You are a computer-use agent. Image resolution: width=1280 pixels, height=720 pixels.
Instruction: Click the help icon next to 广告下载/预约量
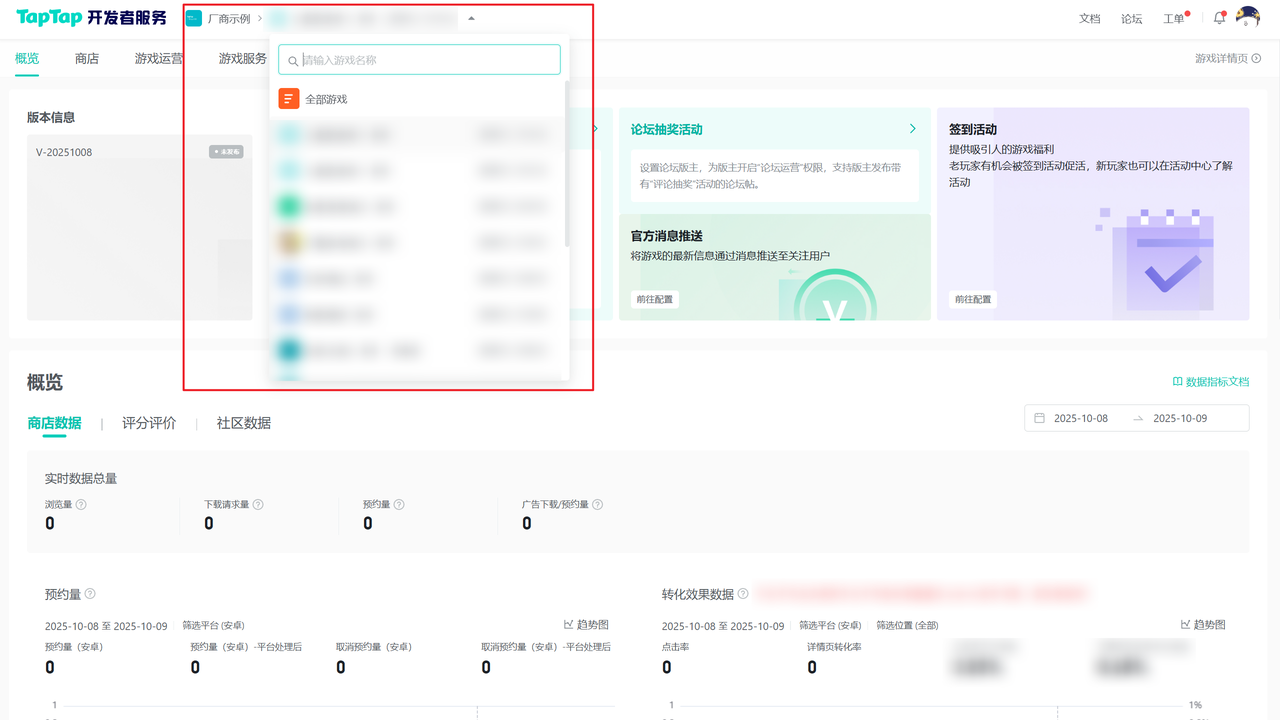(598, 505)
